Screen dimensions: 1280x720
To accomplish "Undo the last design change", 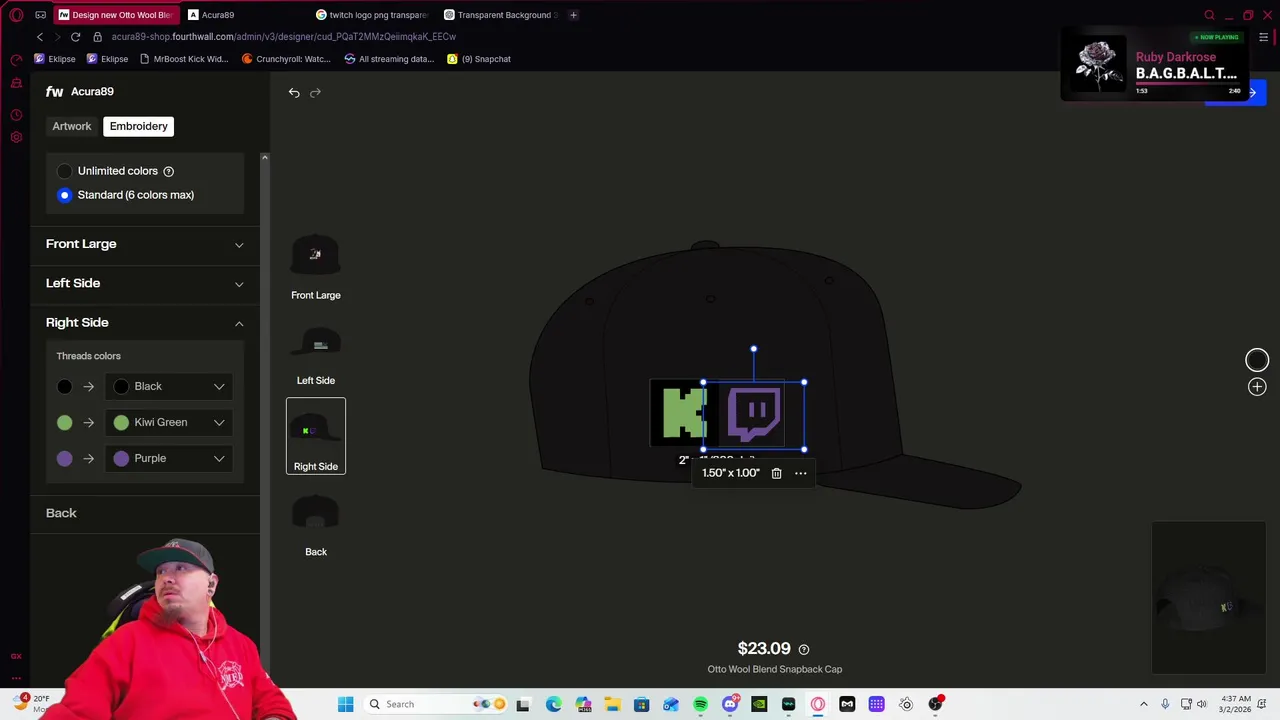I will pyautogui.click(x=294, y=92).
